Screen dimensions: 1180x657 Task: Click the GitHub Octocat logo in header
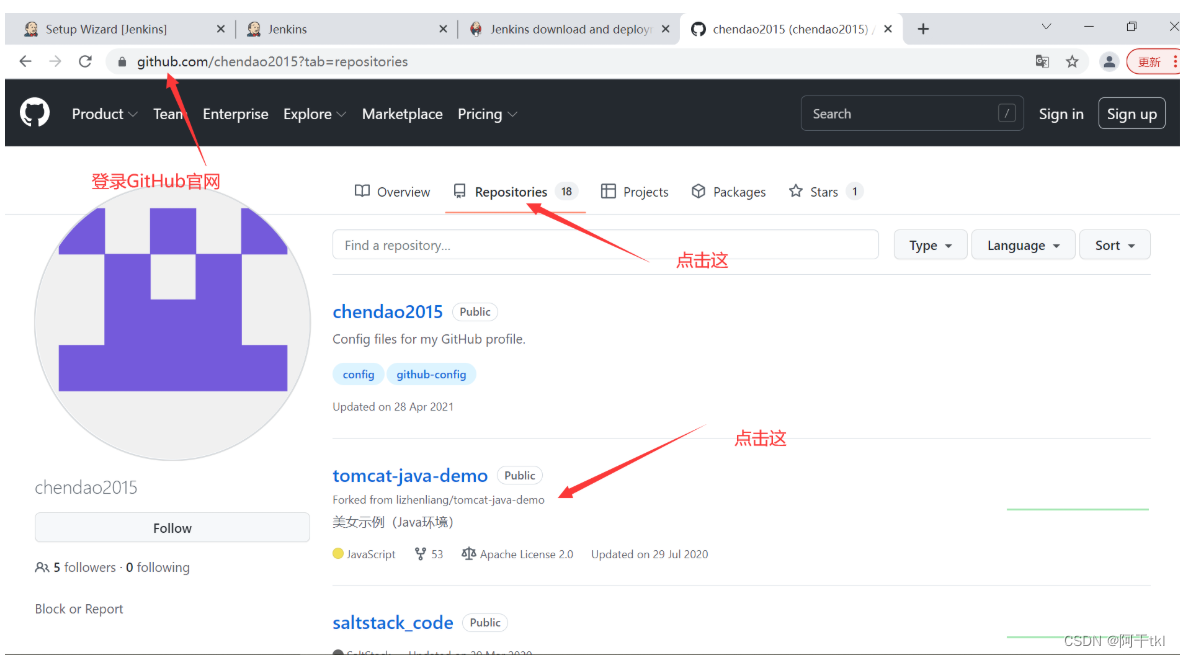(x=35, y=113)
